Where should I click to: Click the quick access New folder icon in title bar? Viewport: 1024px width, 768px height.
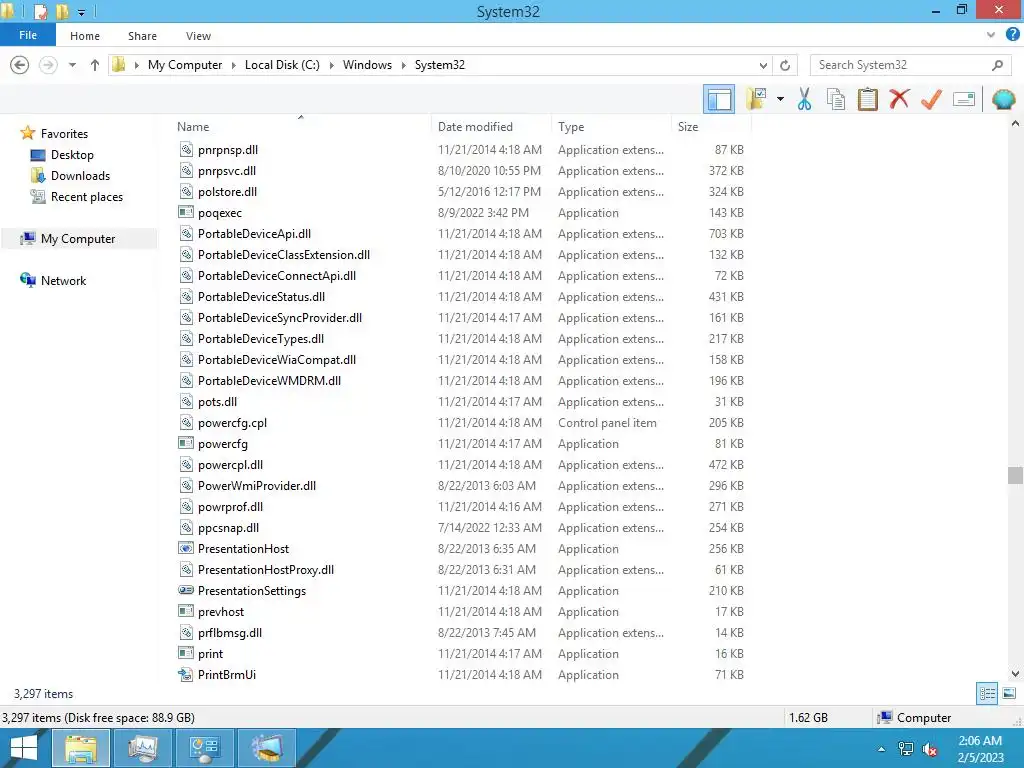(x=62, y=11)
